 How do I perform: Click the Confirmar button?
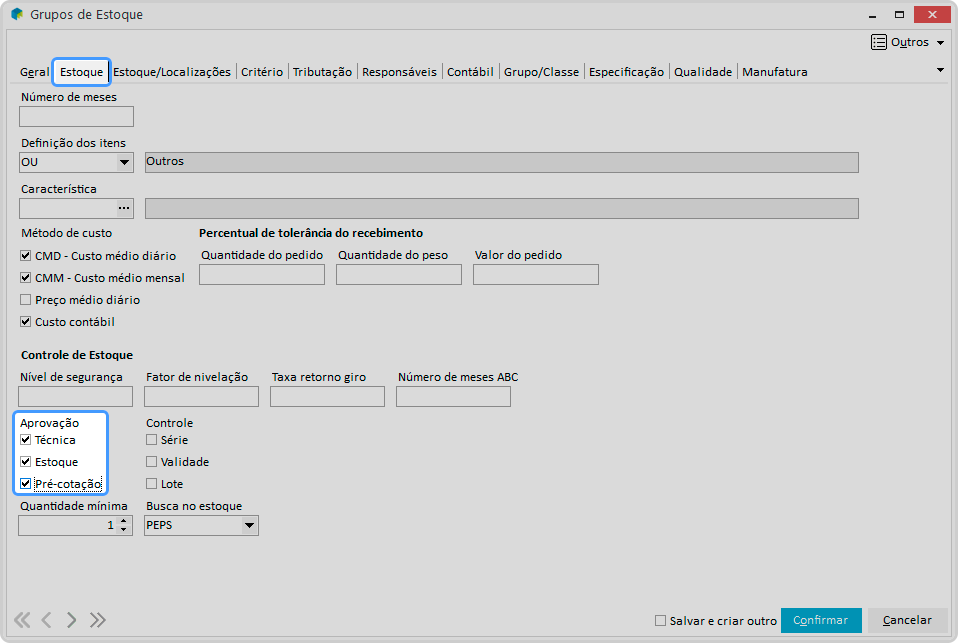821,620
